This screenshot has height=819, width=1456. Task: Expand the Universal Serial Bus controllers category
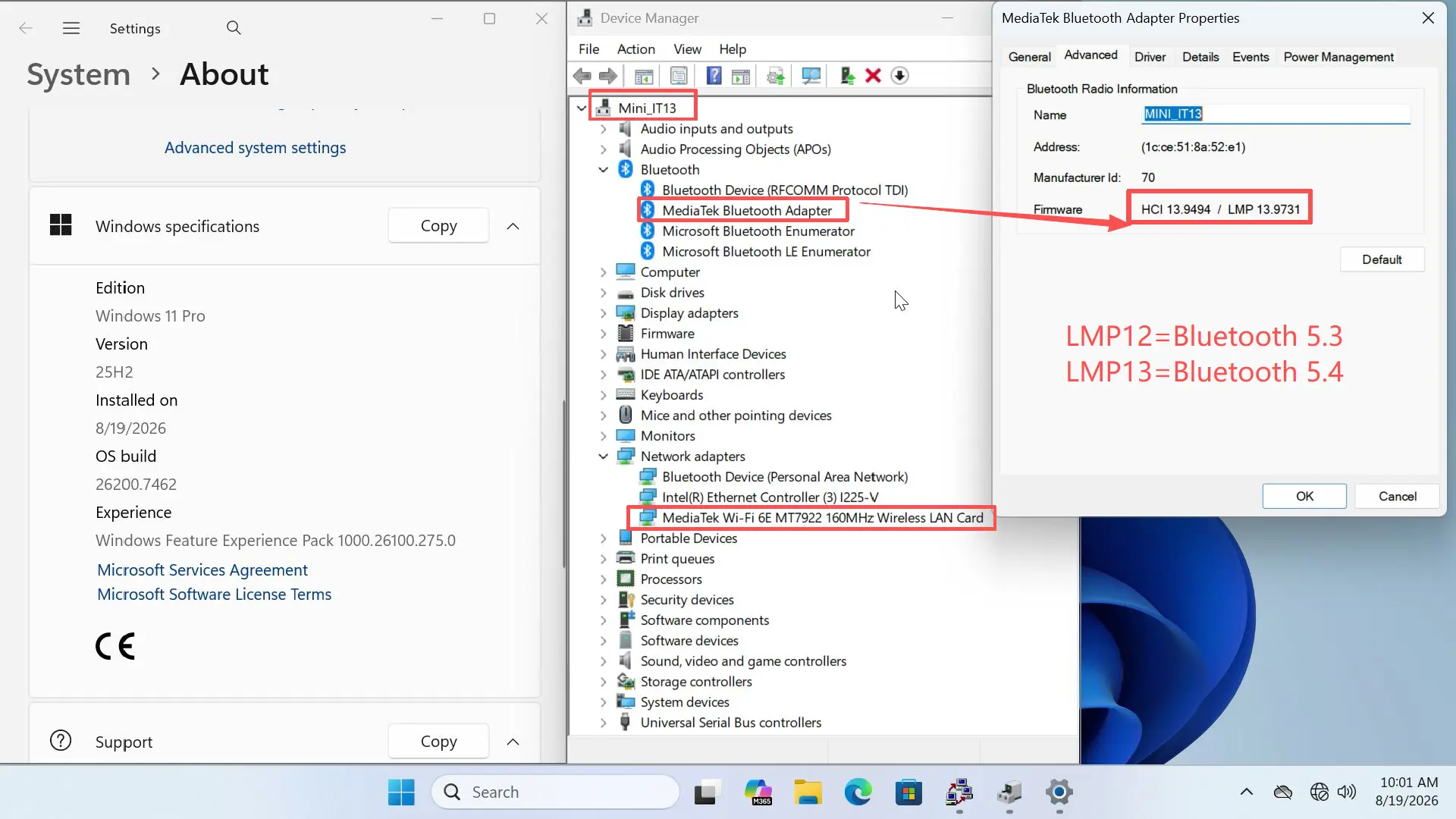pos(604,723)
